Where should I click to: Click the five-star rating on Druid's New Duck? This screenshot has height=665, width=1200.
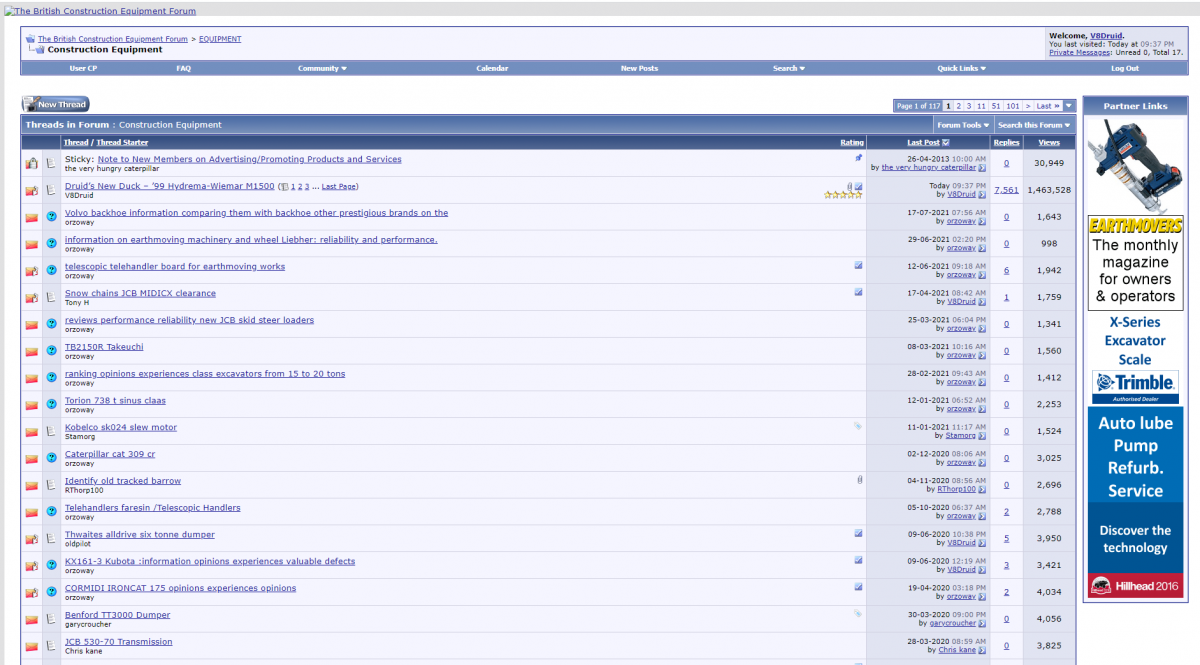(x=843, y=195)
